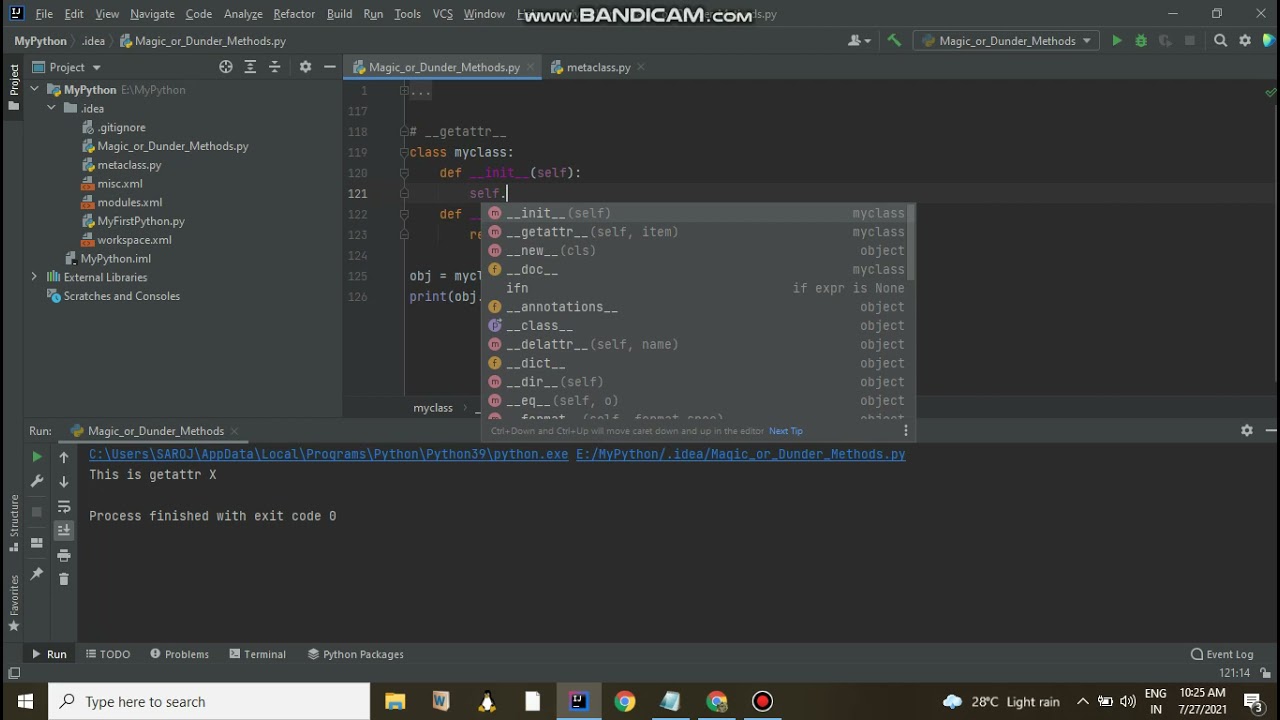Open Search Everywhere magnifier icon
Image resolution: width=1280 pixels, height=720 pixels.
[x=1220, y=41]
